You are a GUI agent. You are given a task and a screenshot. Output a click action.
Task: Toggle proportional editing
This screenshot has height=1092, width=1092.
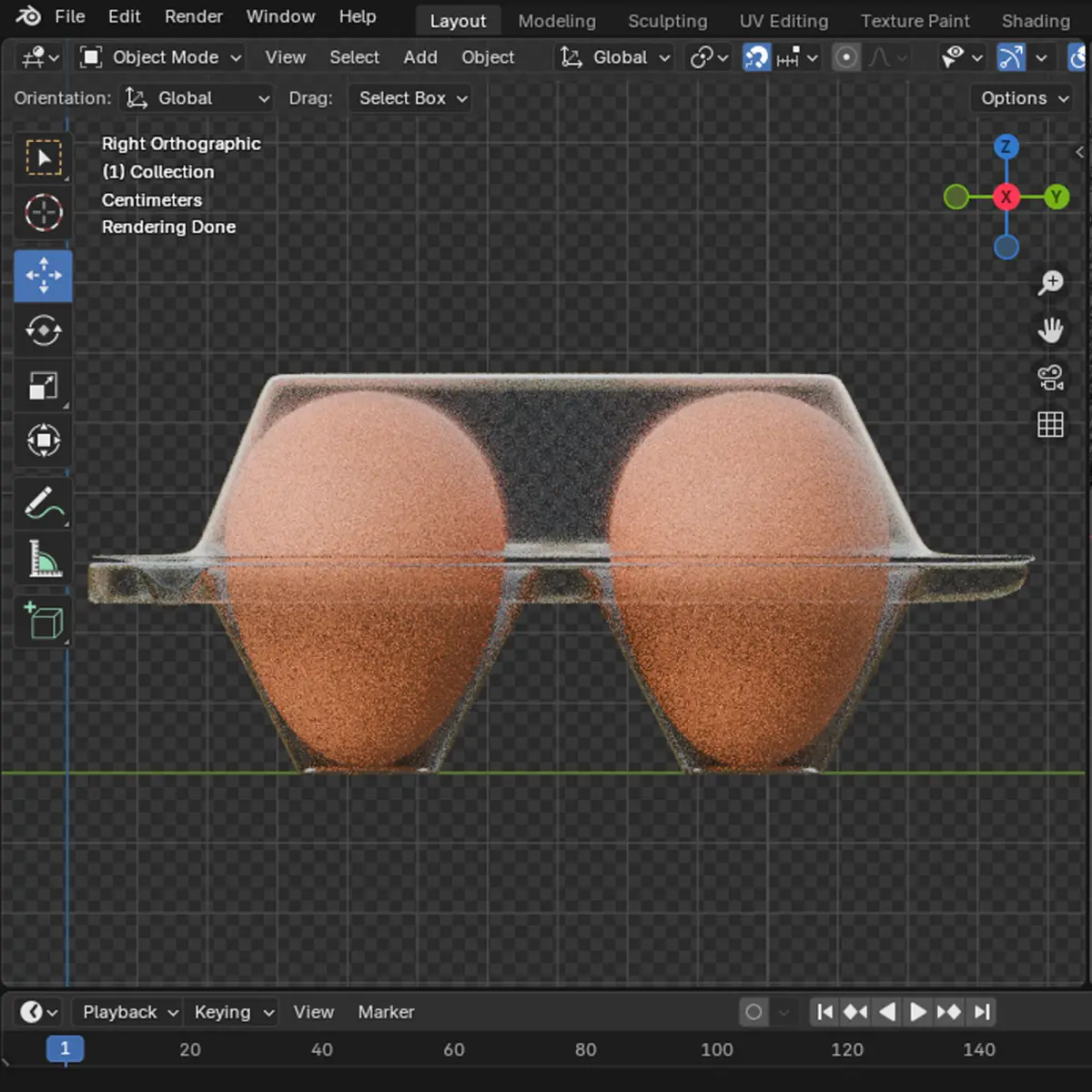pos(846,57)
